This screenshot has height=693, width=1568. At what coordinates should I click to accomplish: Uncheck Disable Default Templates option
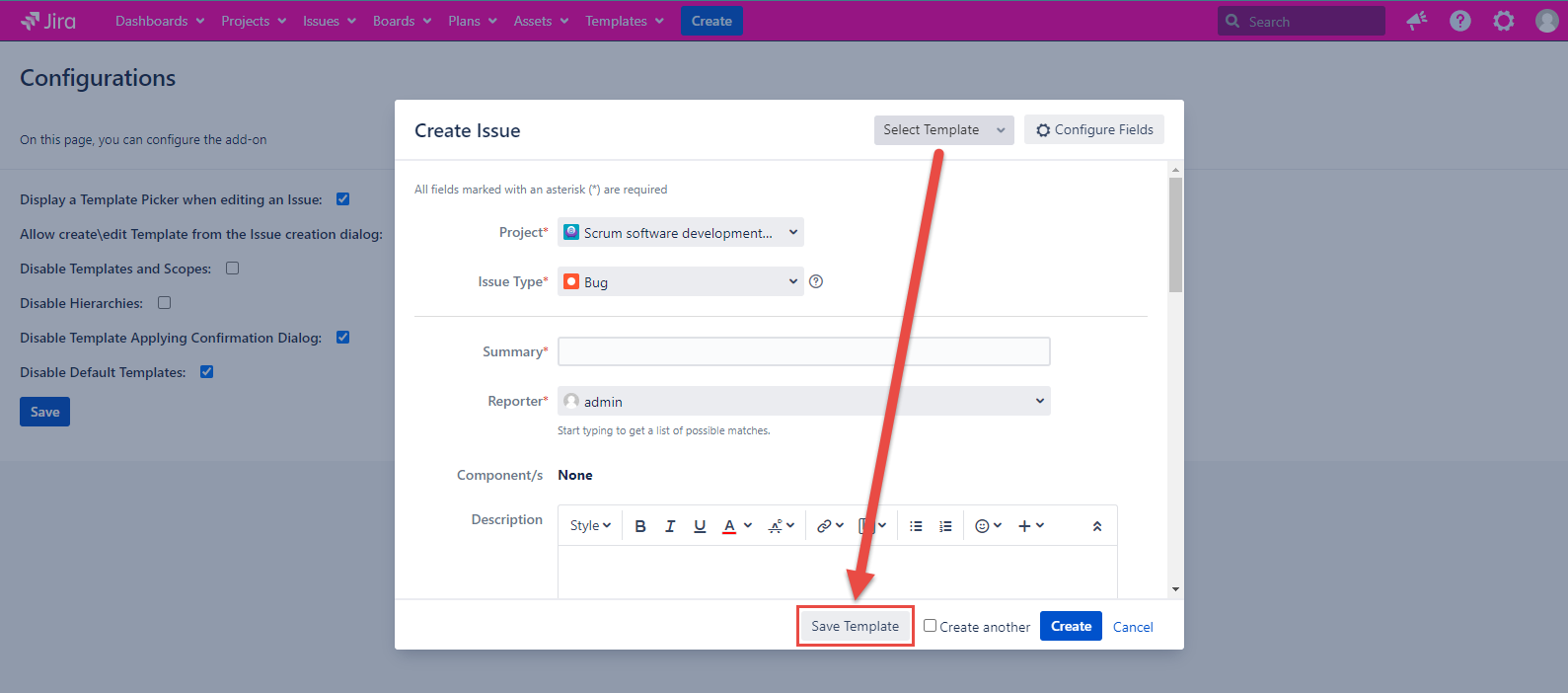[207, 372]
